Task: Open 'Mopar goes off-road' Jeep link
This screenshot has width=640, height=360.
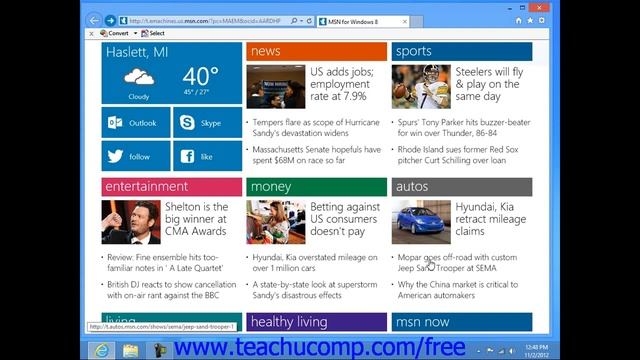Action: pos(457,263)
